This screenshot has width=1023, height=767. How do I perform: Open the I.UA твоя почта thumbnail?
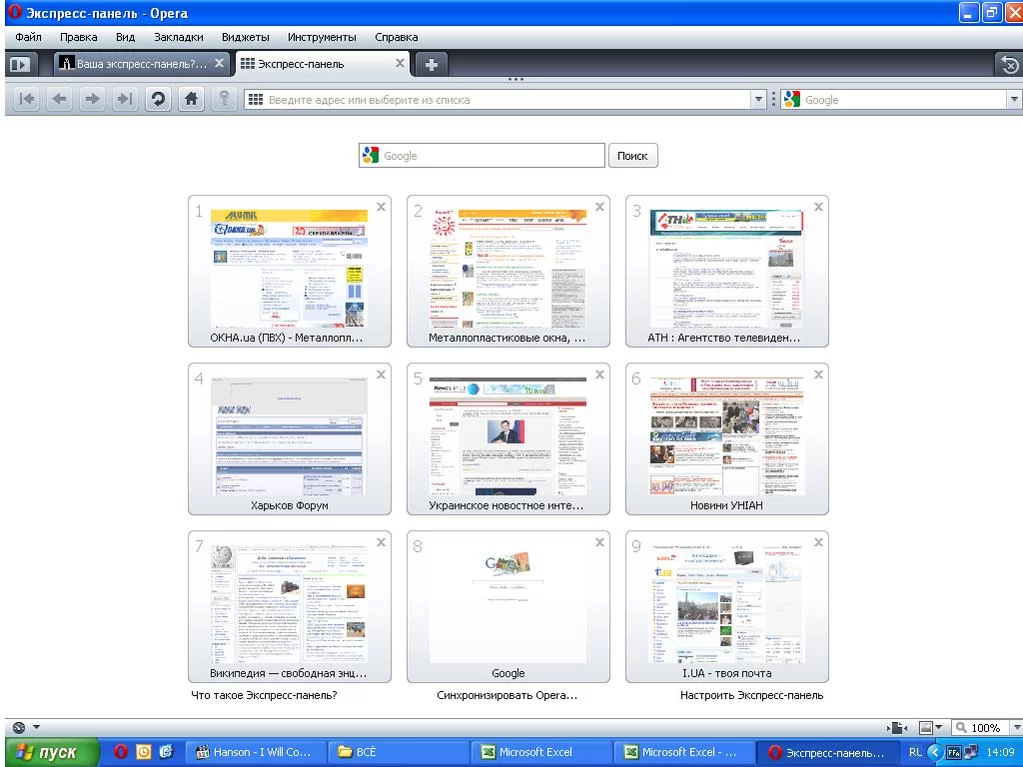click(726, 605)
